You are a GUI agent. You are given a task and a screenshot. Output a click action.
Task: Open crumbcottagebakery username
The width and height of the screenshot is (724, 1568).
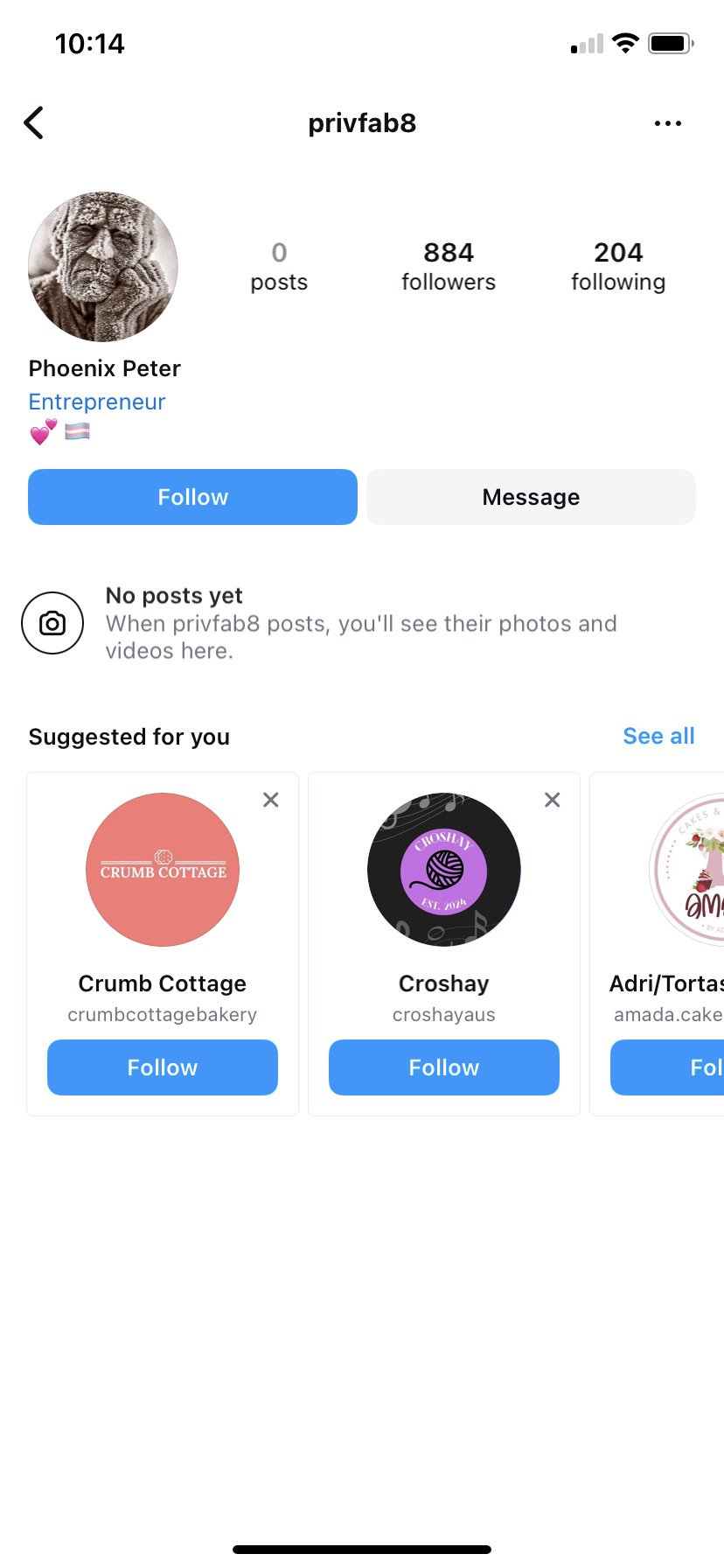pos(163,1015)
